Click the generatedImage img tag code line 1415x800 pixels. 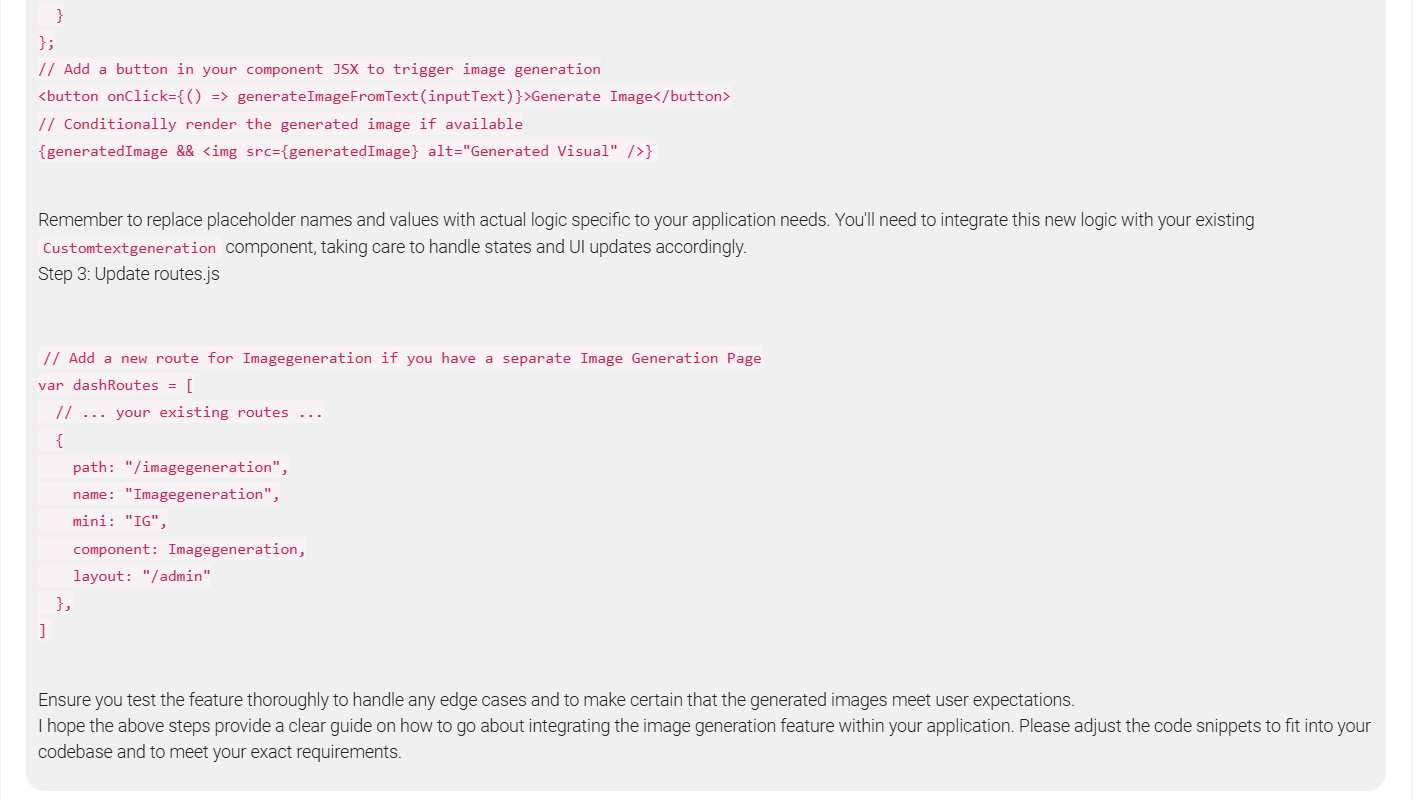pyautogui.click(x=345, y=151)
